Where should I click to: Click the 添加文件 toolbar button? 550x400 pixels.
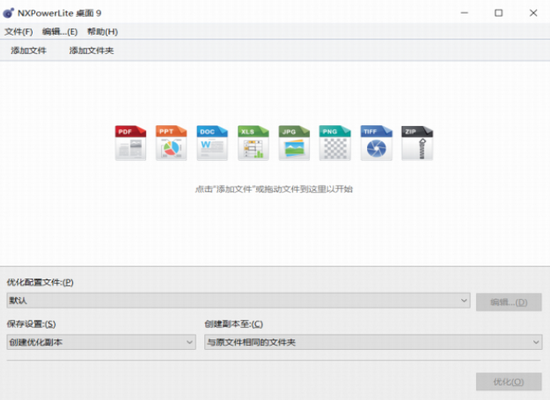[28, 51]
